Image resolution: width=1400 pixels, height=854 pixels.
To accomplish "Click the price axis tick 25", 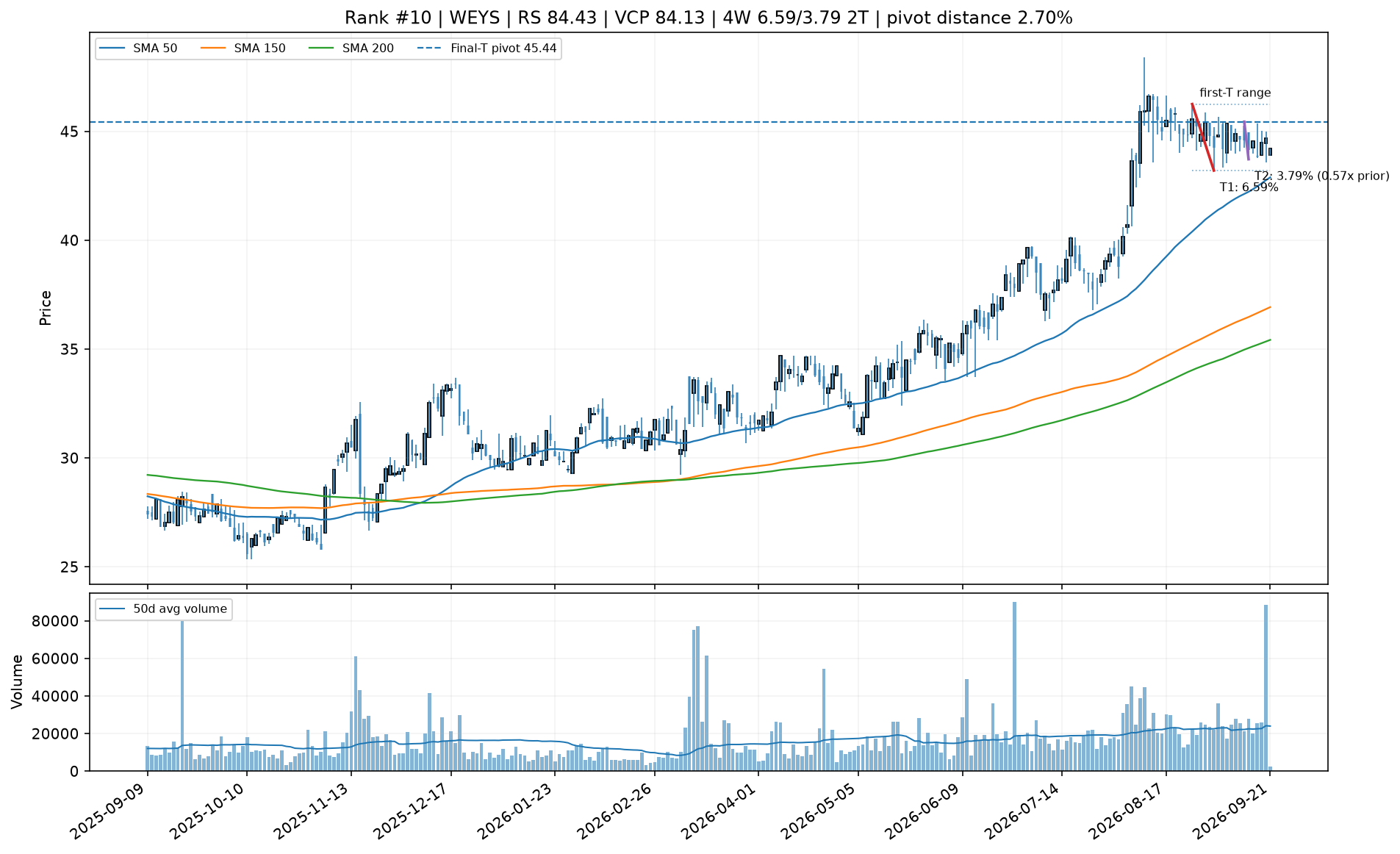I will (x=71, y=567).
